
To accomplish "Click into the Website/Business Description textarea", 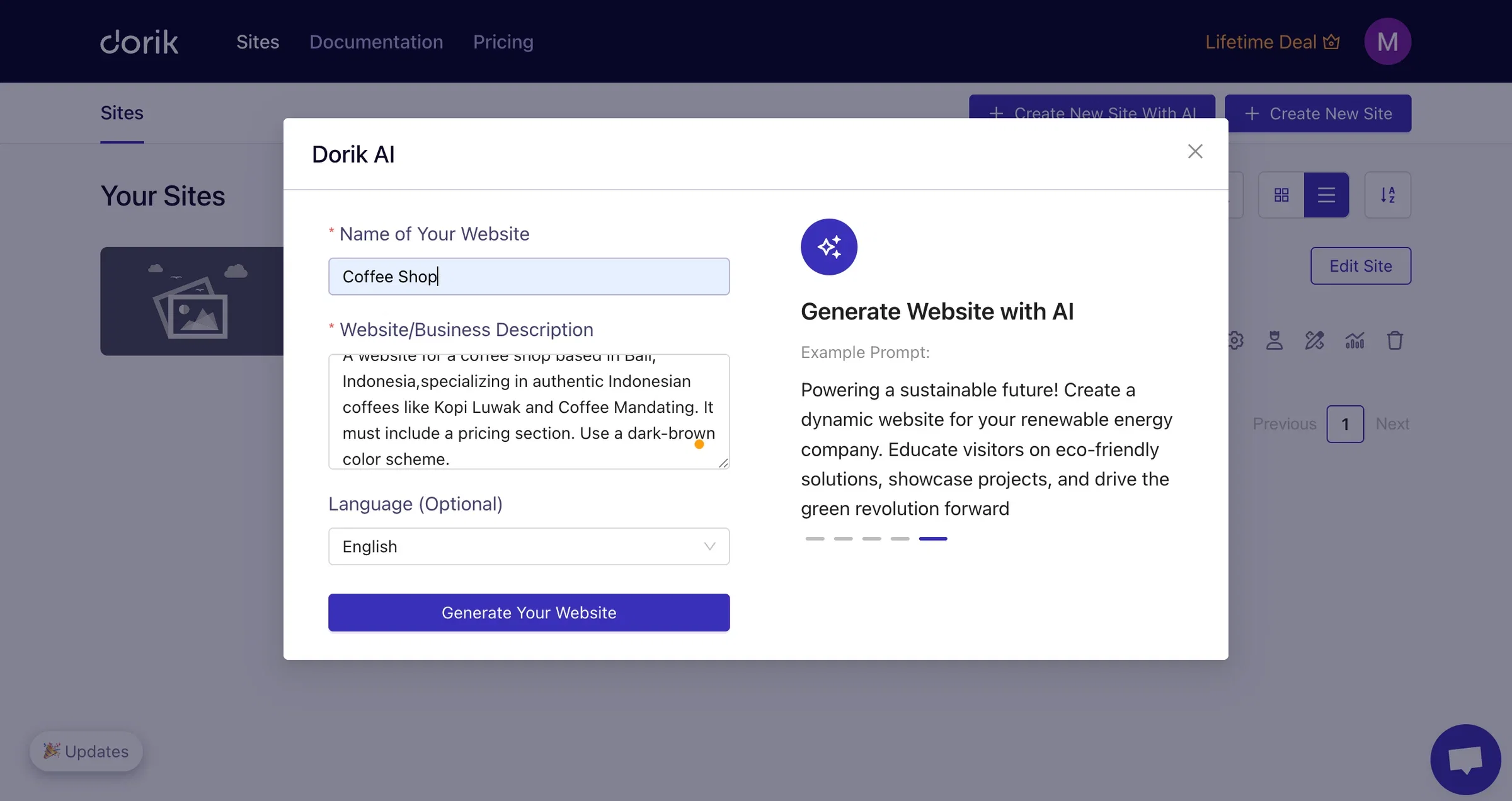I will click(x=529, y=412).
